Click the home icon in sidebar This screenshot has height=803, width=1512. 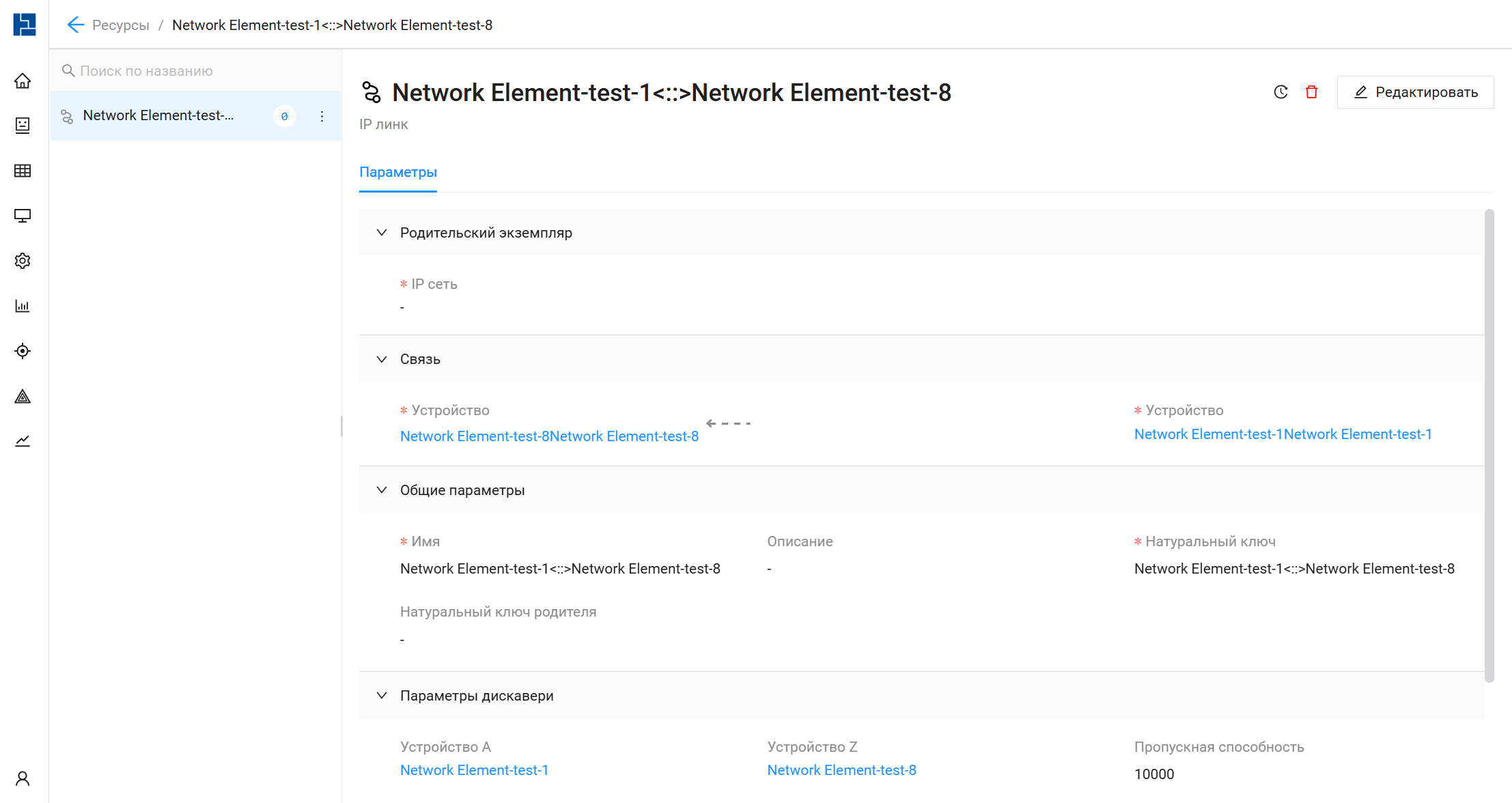tap(23, 81)
